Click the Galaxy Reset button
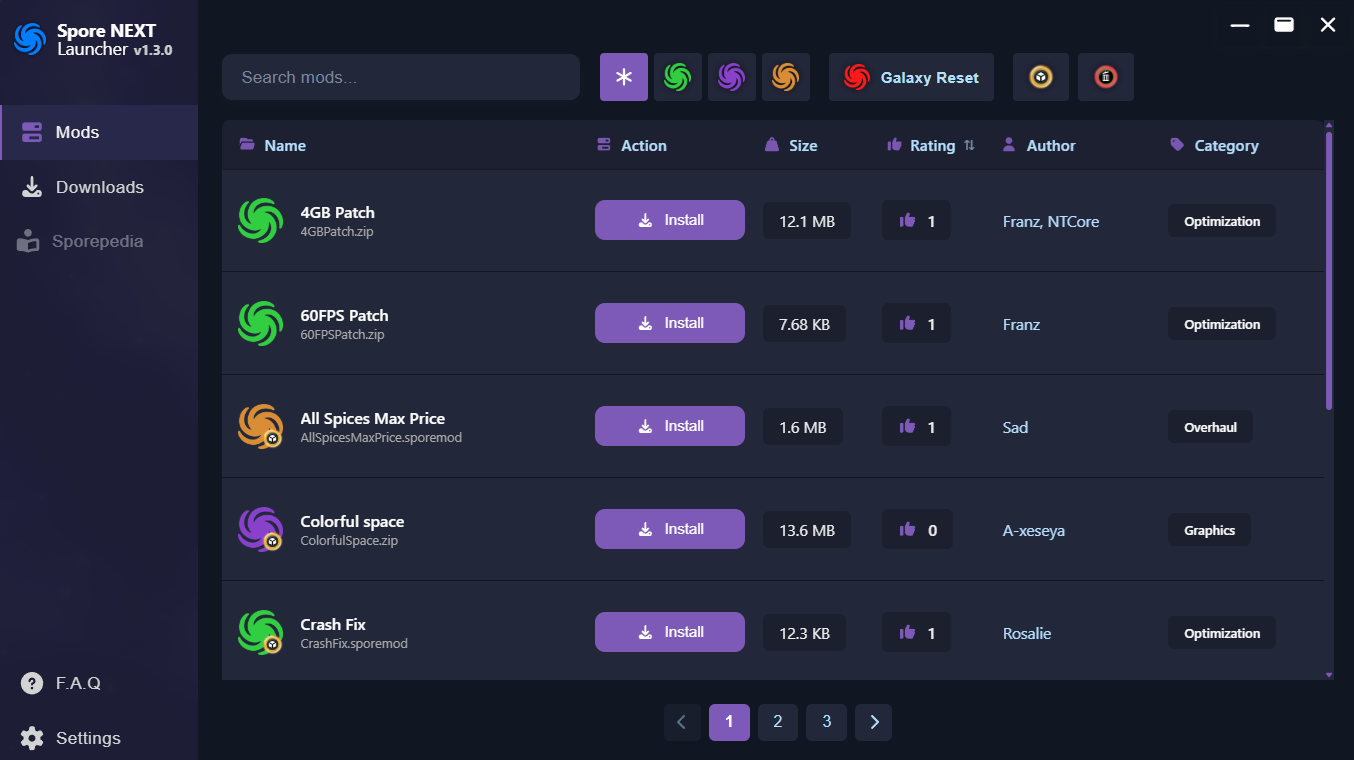This screenshot has height=760, width=1354. [911, 77]
